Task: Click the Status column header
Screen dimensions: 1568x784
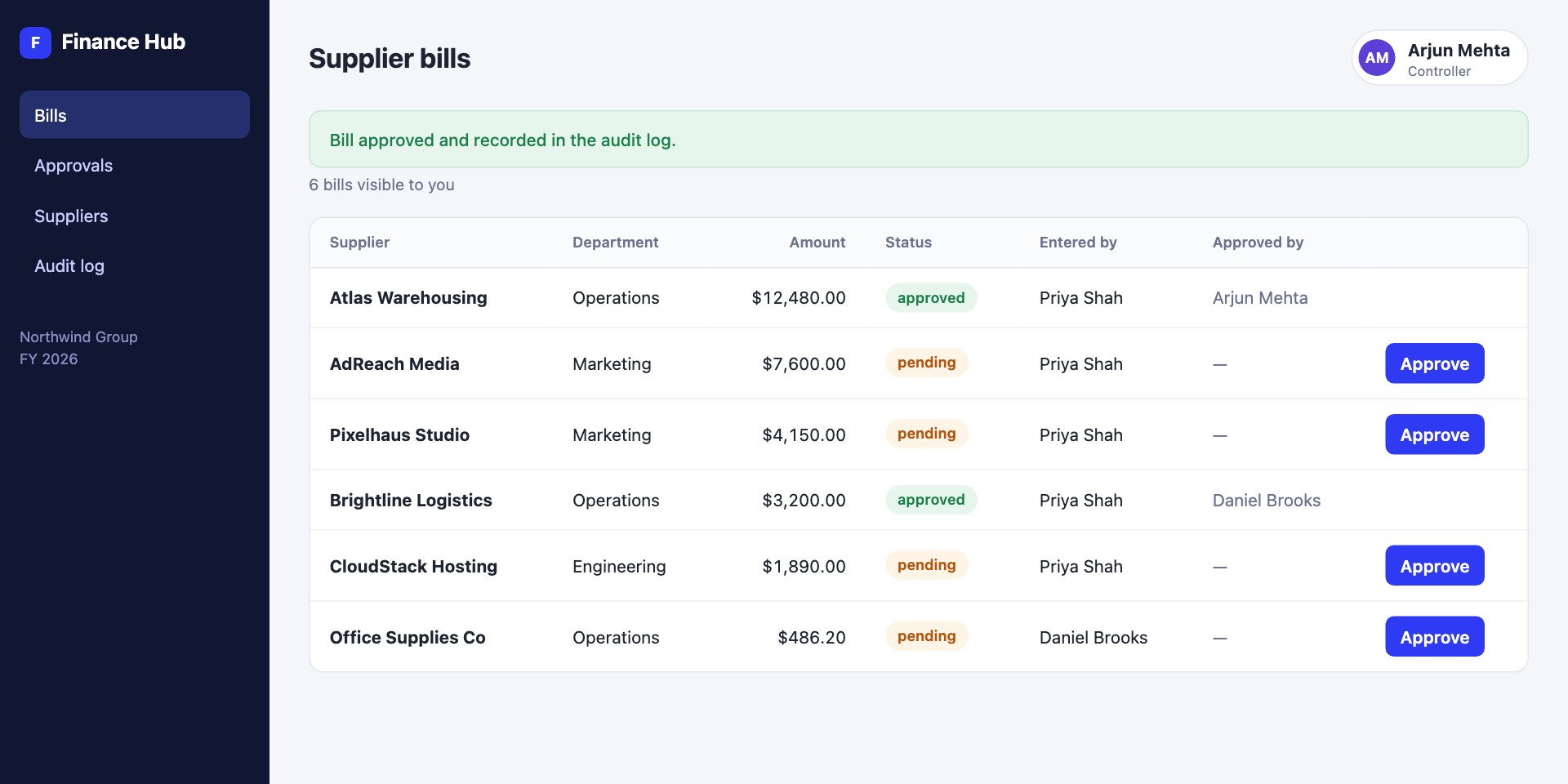Action: pyautogui.click(x=908, y=243)
